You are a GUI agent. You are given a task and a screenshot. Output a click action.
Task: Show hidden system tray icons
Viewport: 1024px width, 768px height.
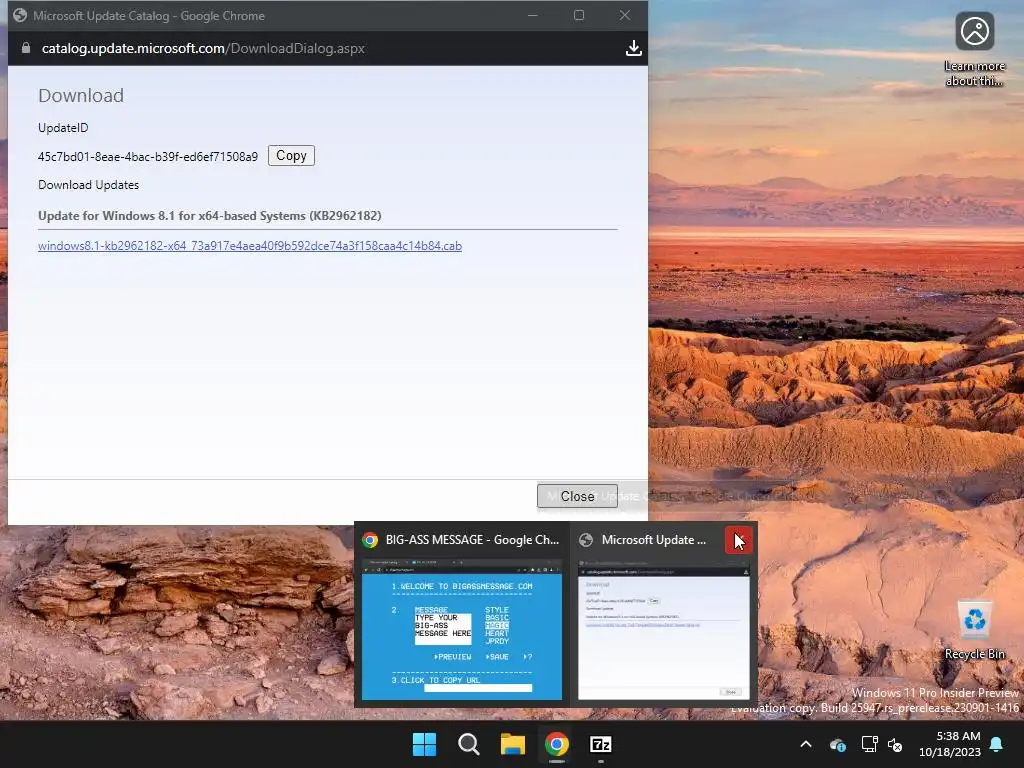coord(806,744)
